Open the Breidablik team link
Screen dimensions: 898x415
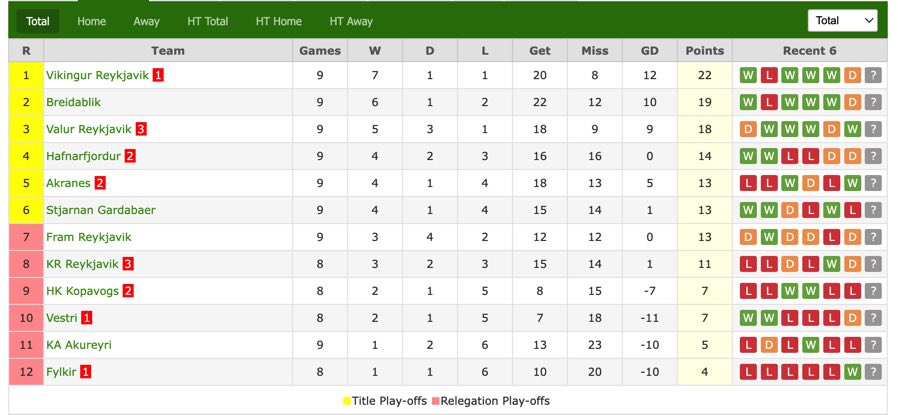point(73,102)
